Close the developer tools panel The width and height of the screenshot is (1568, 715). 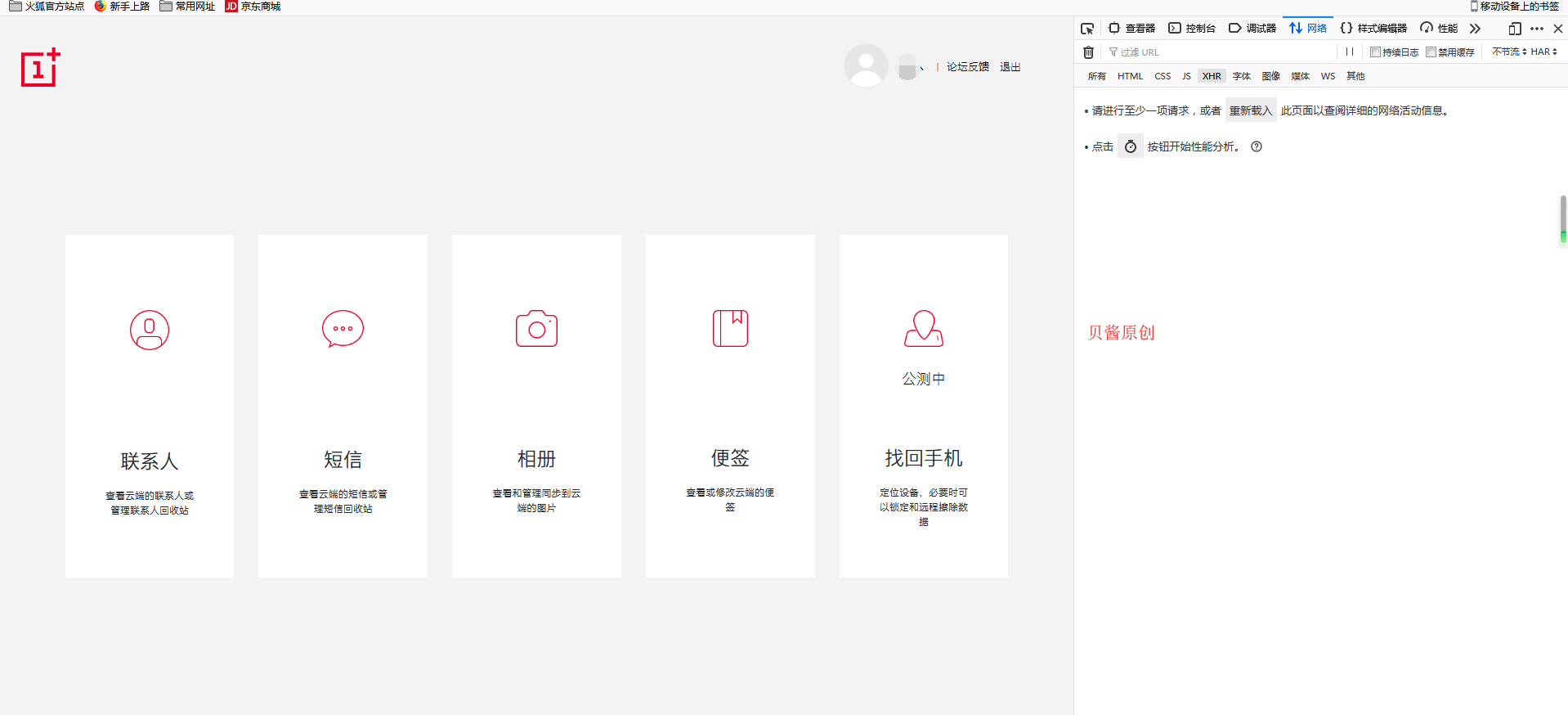pos(1558,29)
